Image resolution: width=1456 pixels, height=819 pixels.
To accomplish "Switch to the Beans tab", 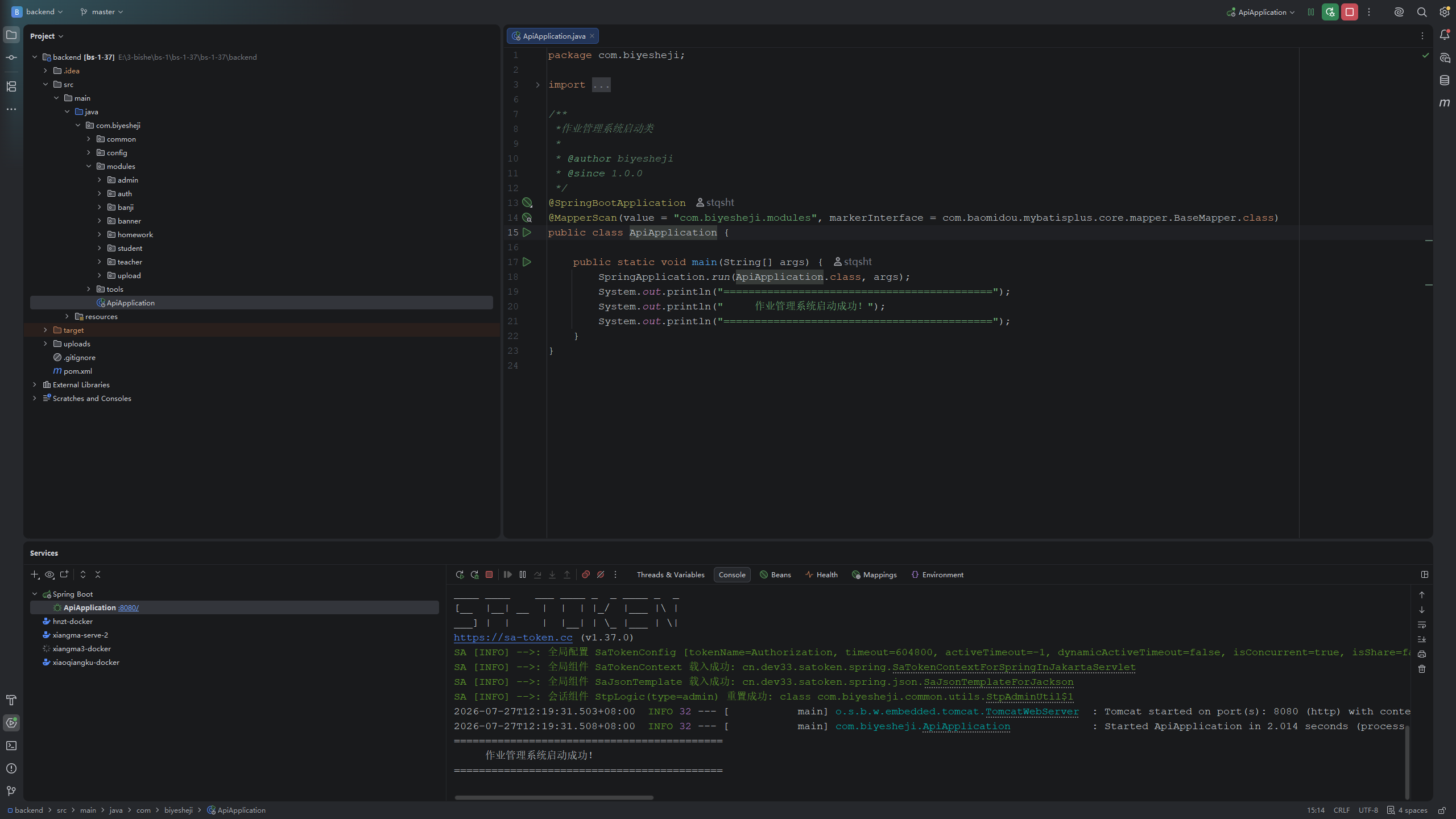I will coord(775,574).
